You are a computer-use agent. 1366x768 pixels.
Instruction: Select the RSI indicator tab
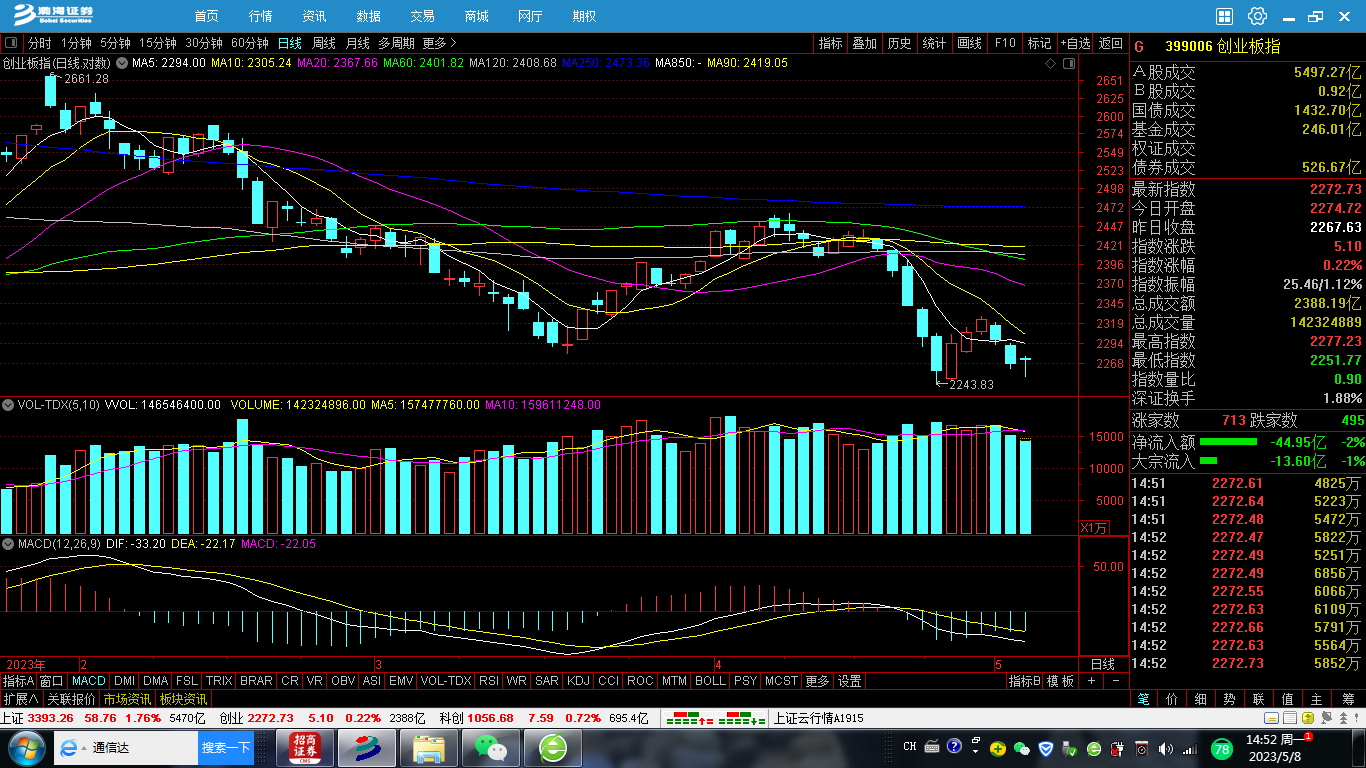[x=488, y=681]
